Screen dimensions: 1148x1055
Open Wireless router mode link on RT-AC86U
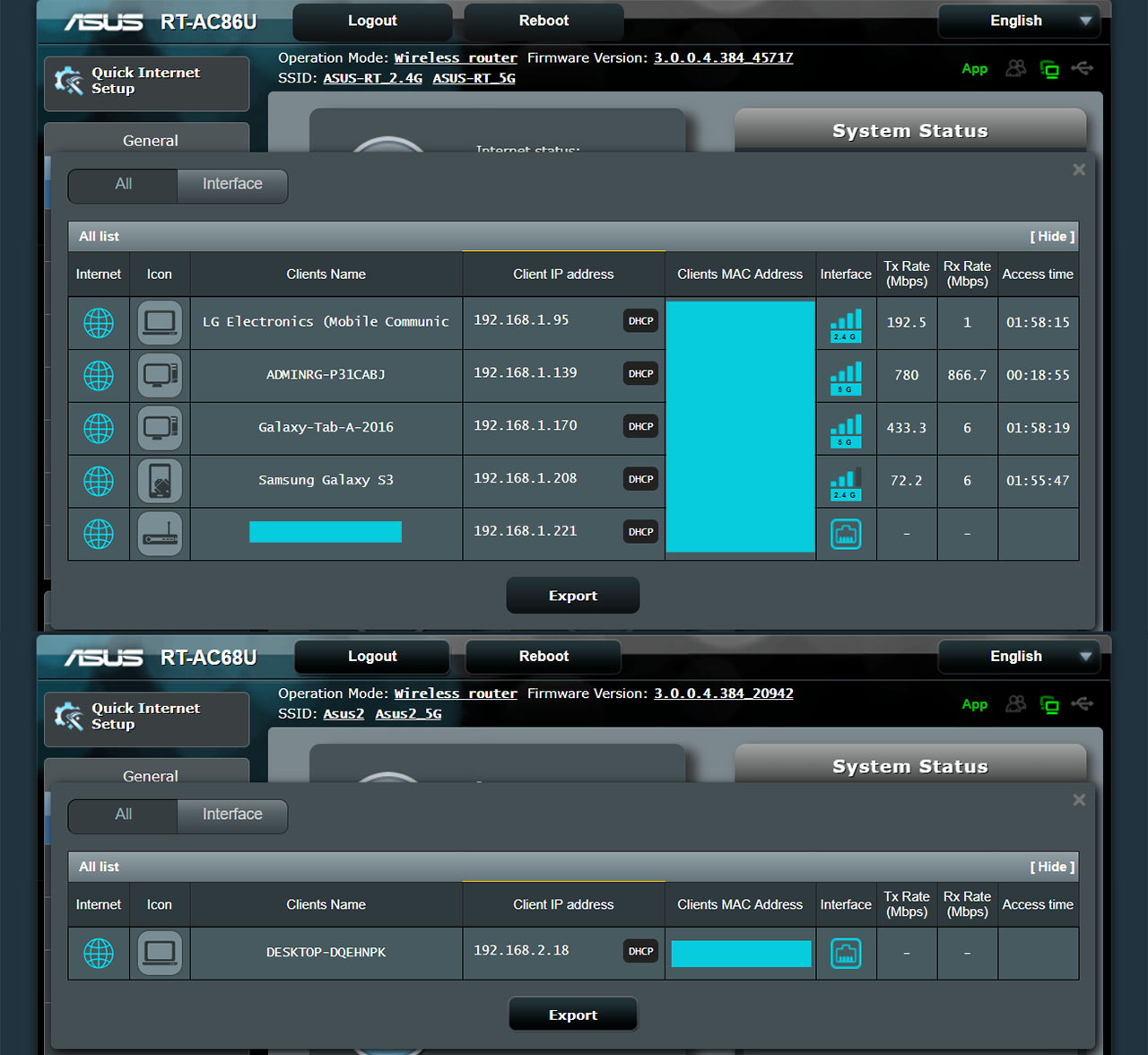[x=456, y=57]
